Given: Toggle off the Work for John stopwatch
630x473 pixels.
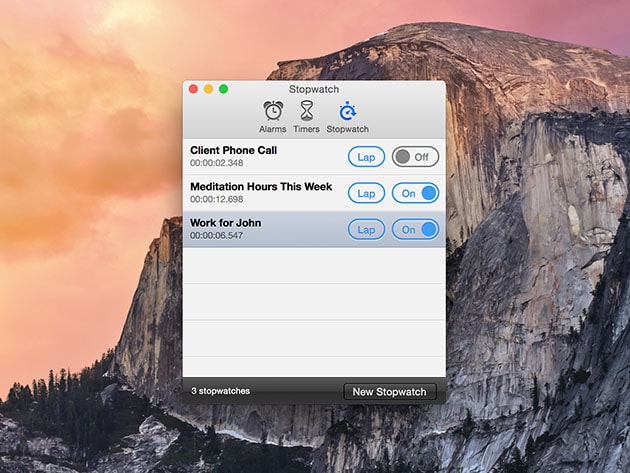Looking at the screenshot, I should pyautogui.click(x=415, y=229).
